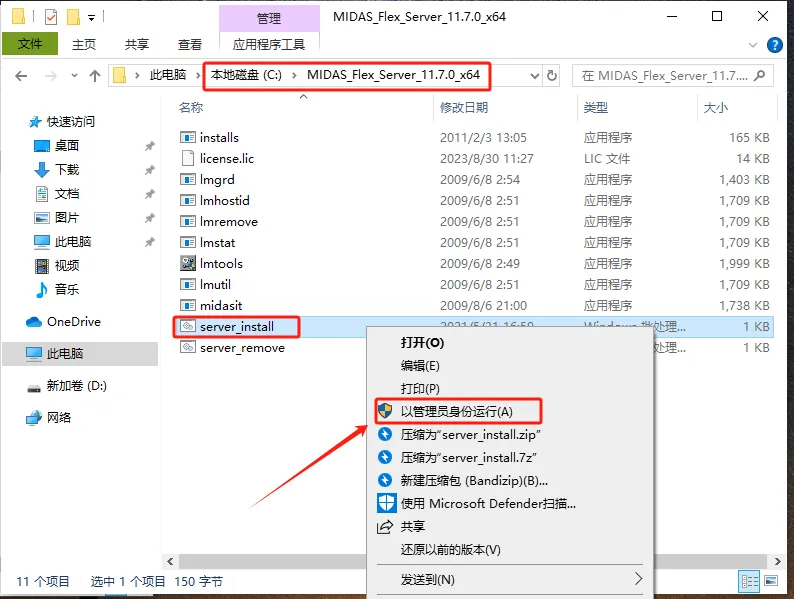Sort by 大小 column header

pos(716,107)
